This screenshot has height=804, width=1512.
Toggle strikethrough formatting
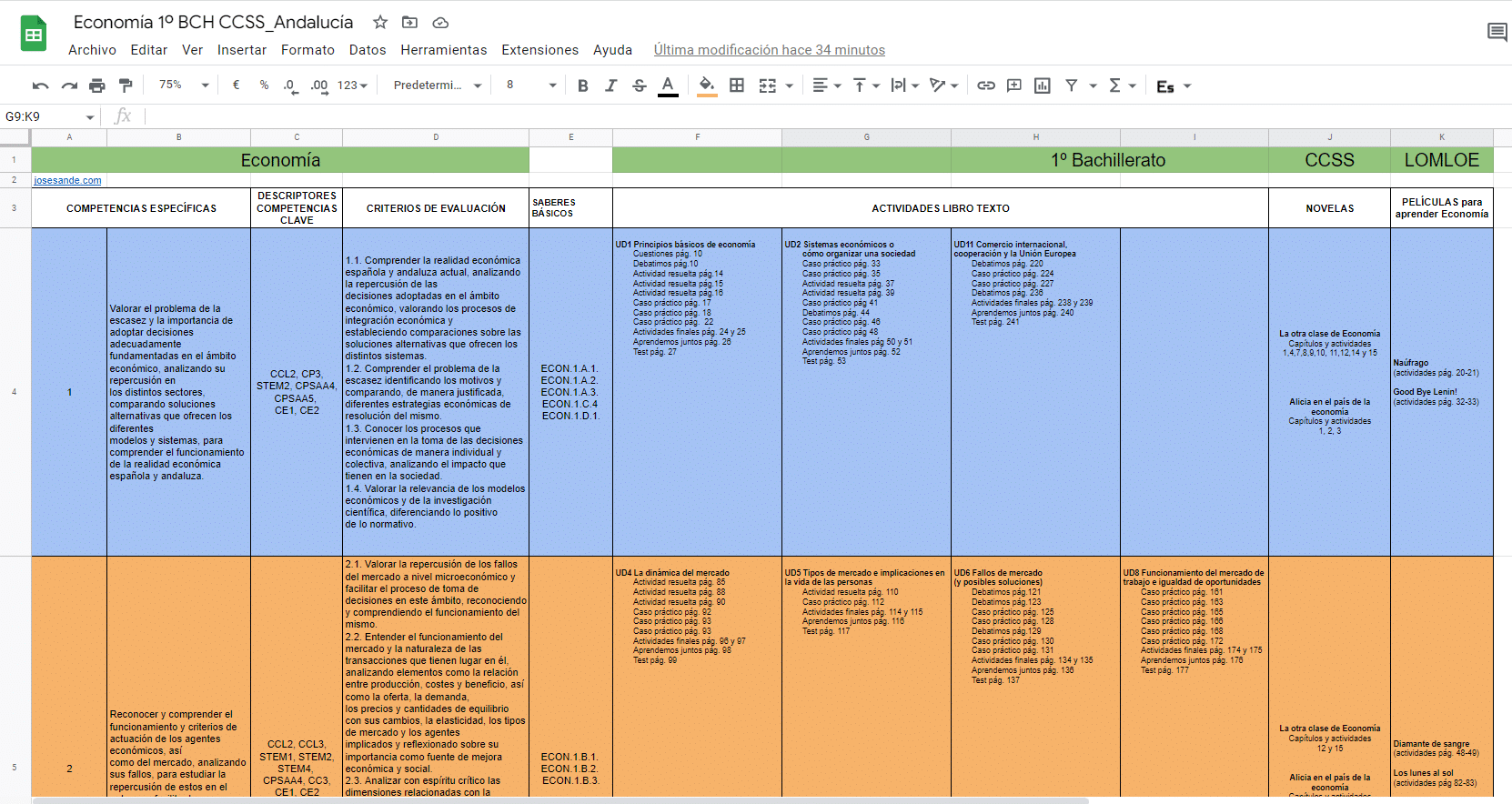pos(640,85)
